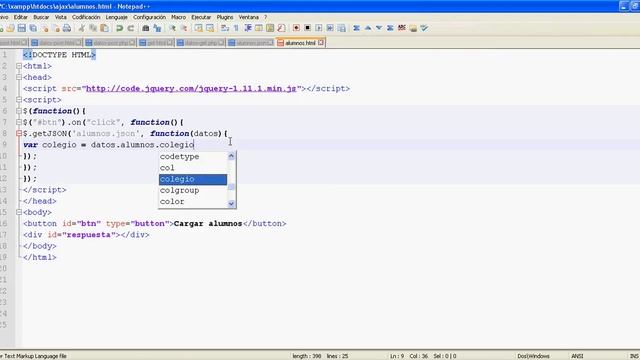Click the Save recorded macro icon
The height and width of the screenshot is (360, 640).
[342, 28]
